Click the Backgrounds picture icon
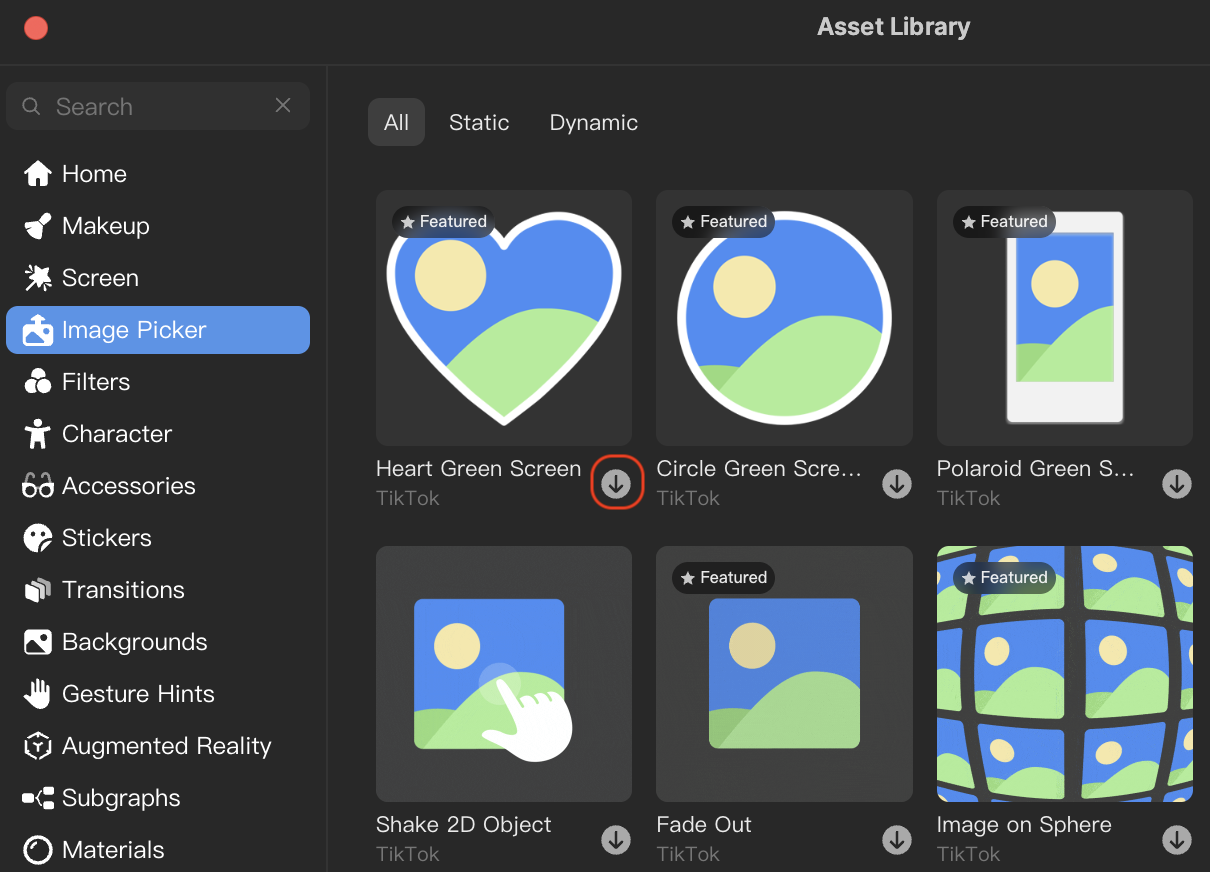1210x872 pixels. [x=37, y=642]
